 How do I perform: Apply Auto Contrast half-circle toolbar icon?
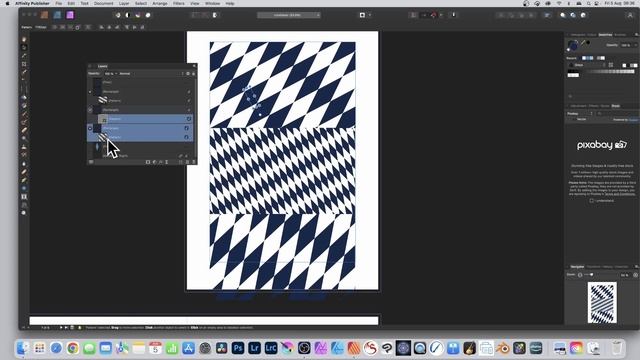click(x=128, y=15)
